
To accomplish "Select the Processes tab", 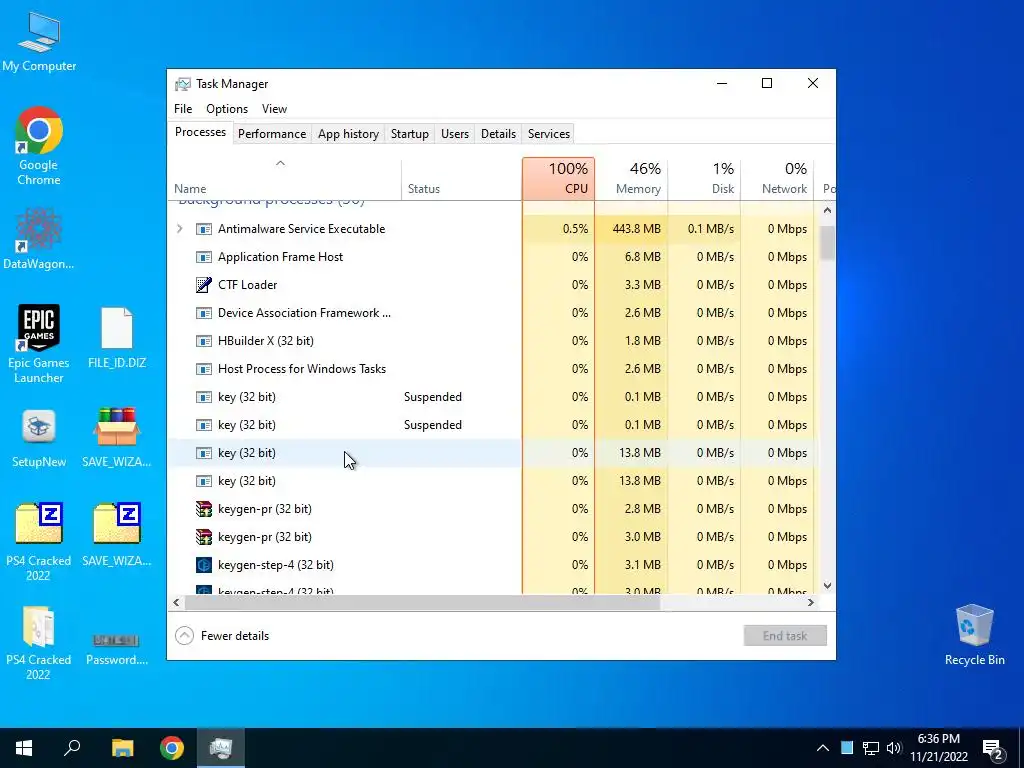I will [x=200, y=132].
